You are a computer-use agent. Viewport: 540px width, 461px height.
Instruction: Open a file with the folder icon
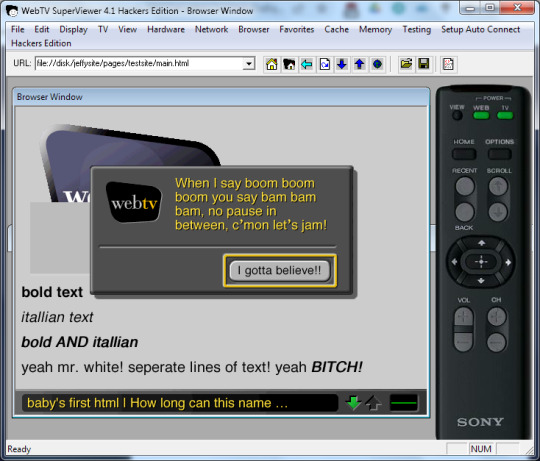point(406,64)
